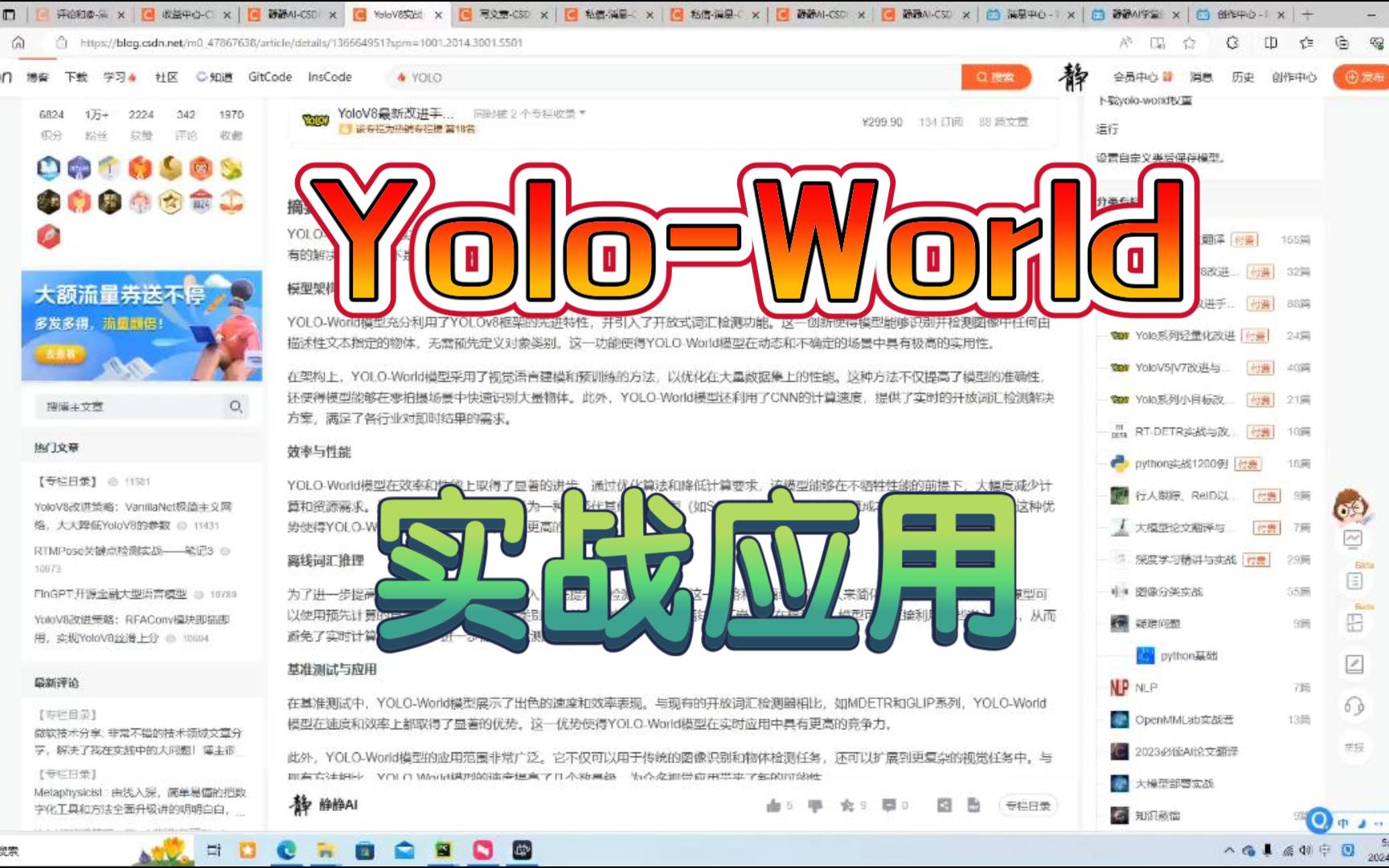This screenshot has width=1389, height=868.
Task: Click the magnifier icon in blogger search
Action: tap(236, 407)
